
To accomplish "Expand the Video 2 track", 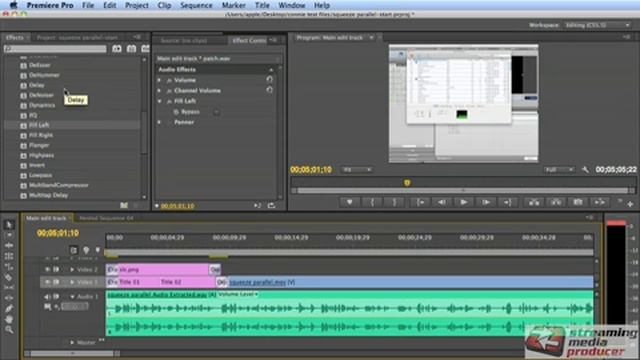I will point(72,269).
